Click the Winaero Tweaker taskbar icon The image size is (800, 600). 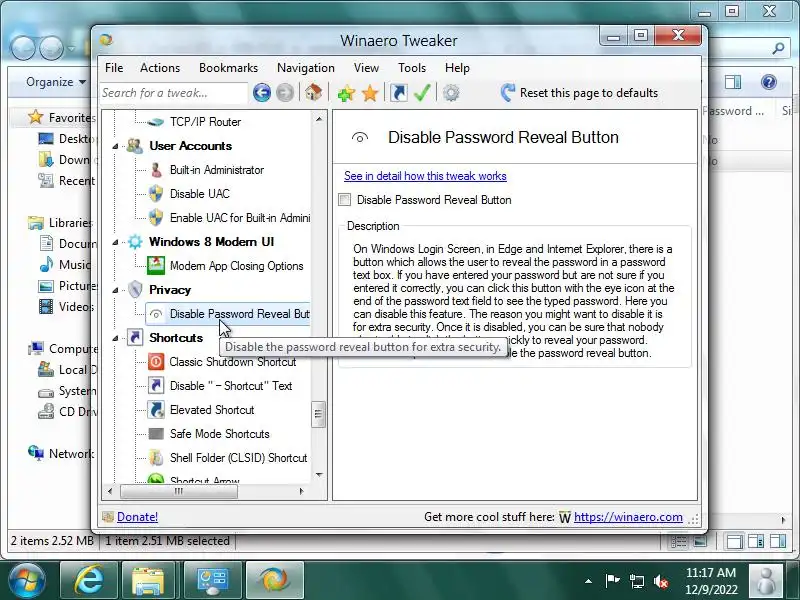(274, 580)
